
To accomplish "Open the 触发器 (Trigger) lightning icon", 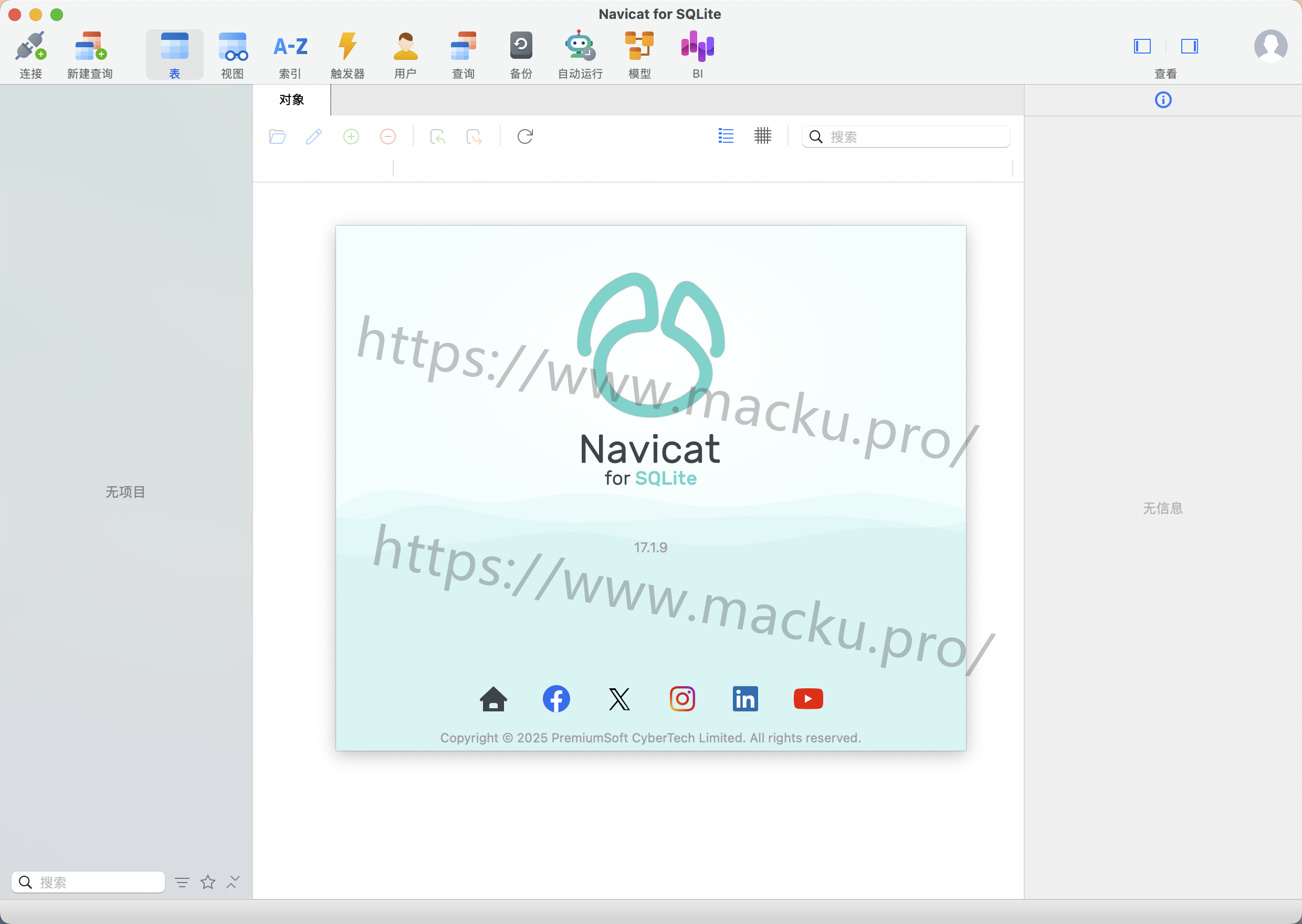I will 348,55.
